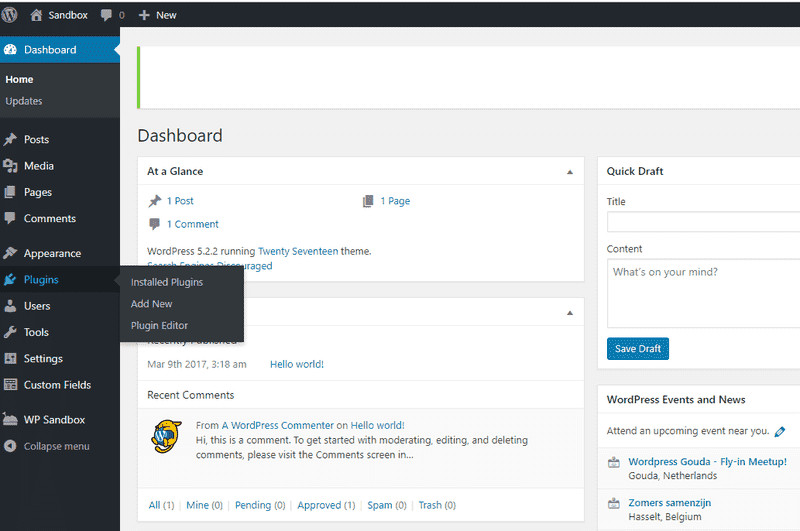
Task: Click the pencil icon to edit event location
Action: click(780, 432)
